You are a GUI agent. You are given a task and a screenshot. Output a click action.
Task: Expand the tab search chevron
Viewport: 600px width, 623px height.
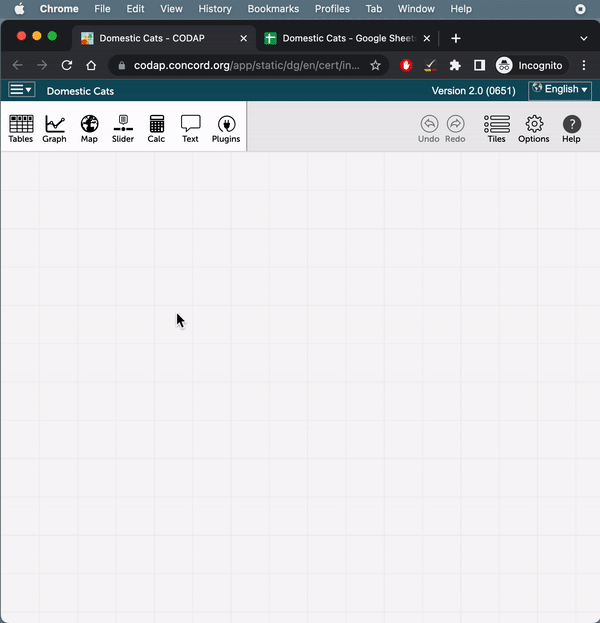pos(583,39)
